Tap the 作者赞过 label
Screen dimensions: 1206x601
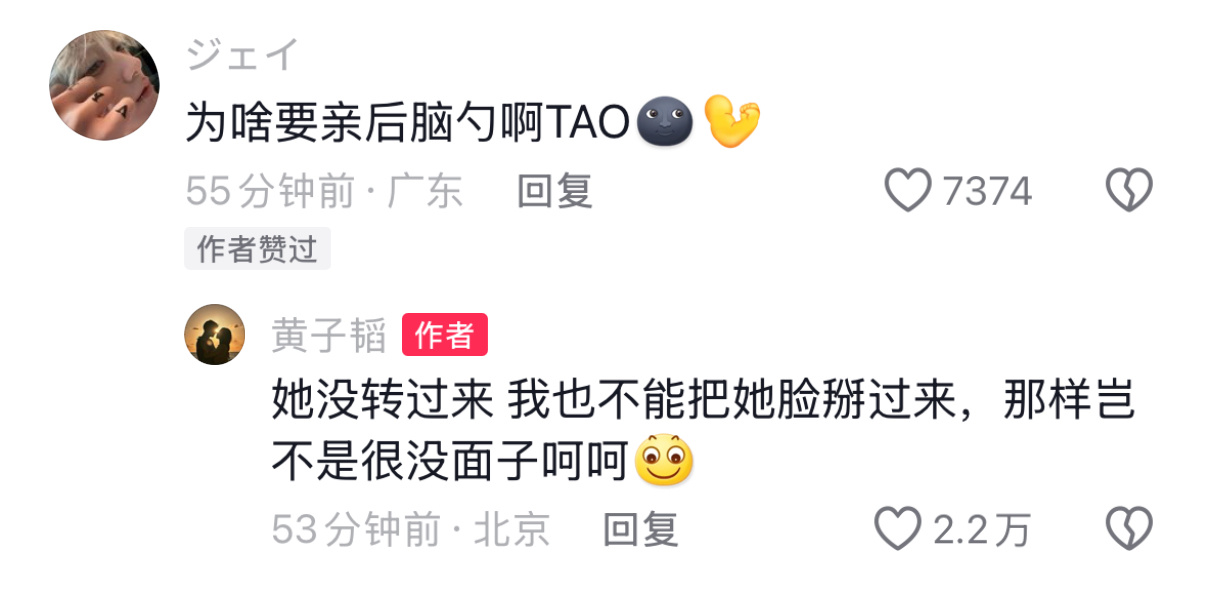click(257, 249)
